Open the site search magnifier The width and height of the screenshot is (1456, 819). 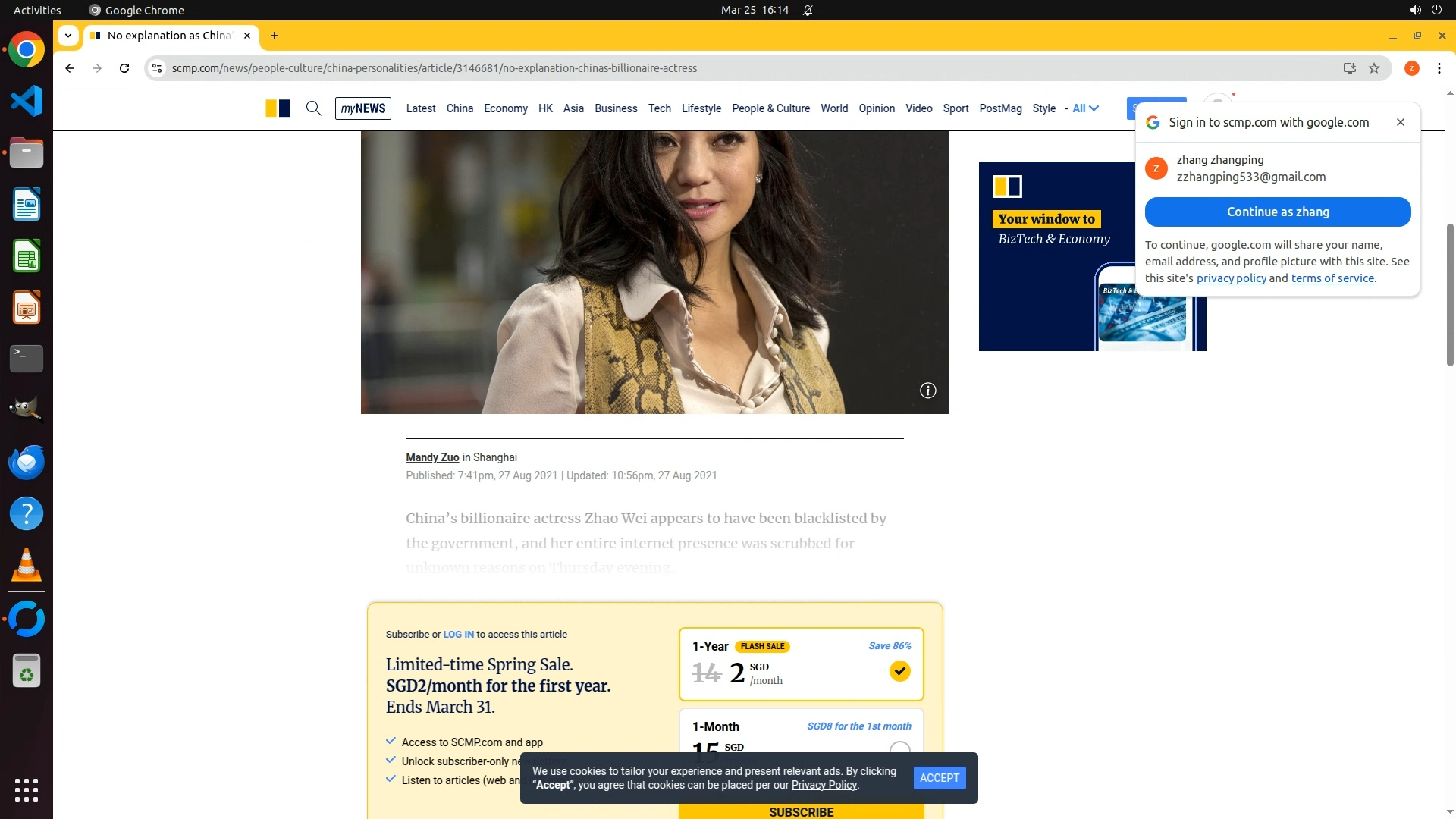[x=313, y=108]
